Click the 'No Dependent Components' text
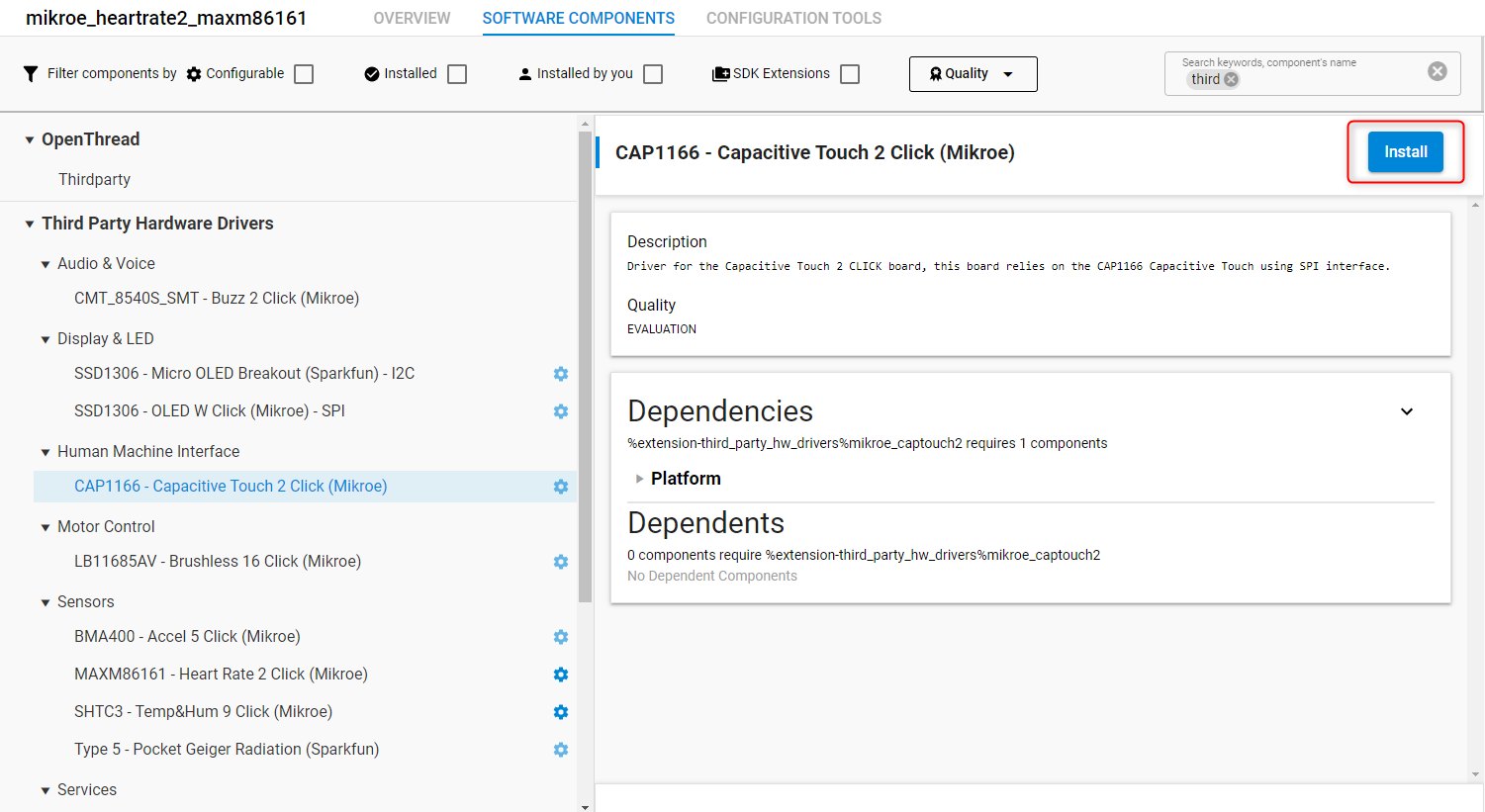 point(712,576)
